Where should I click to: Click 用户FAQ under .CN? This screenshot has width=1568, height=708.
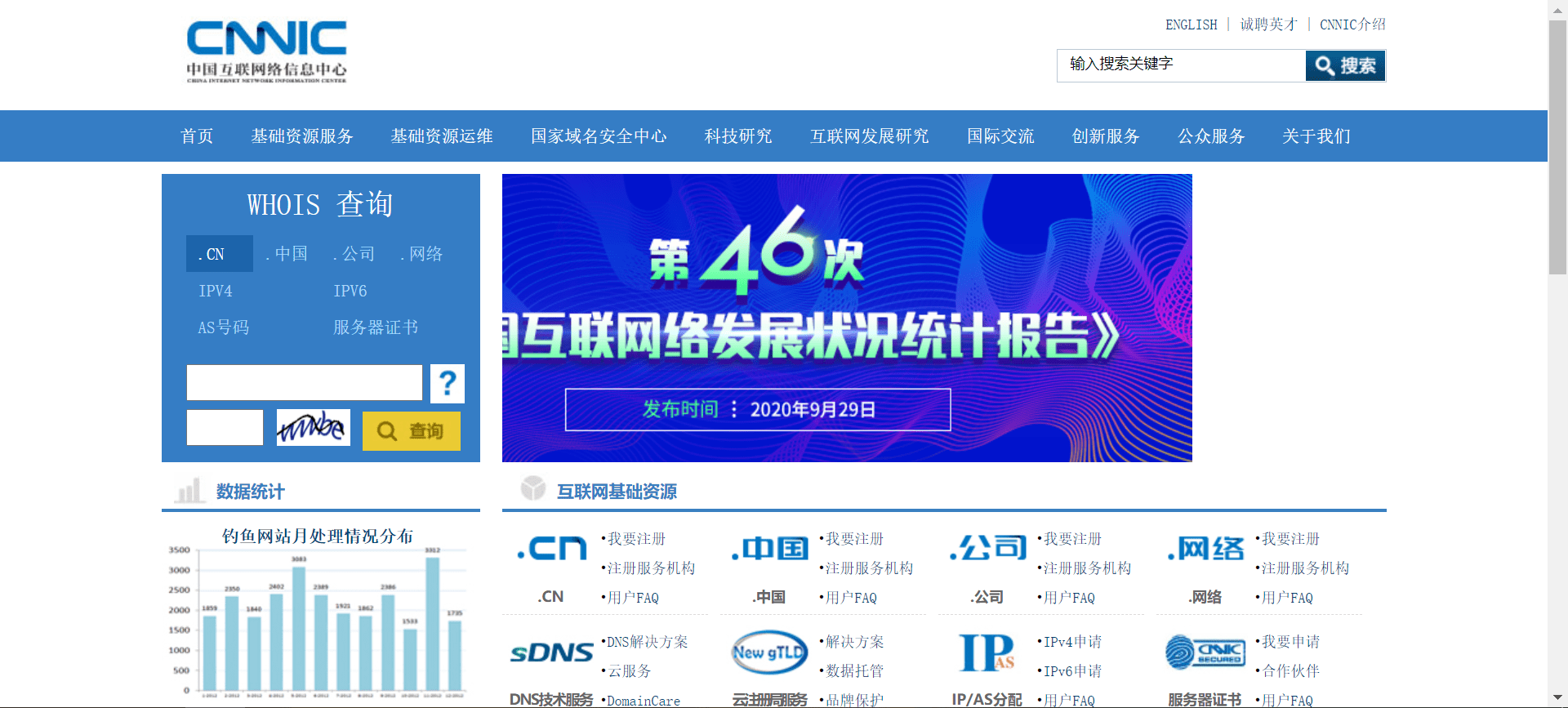[633, 598]
